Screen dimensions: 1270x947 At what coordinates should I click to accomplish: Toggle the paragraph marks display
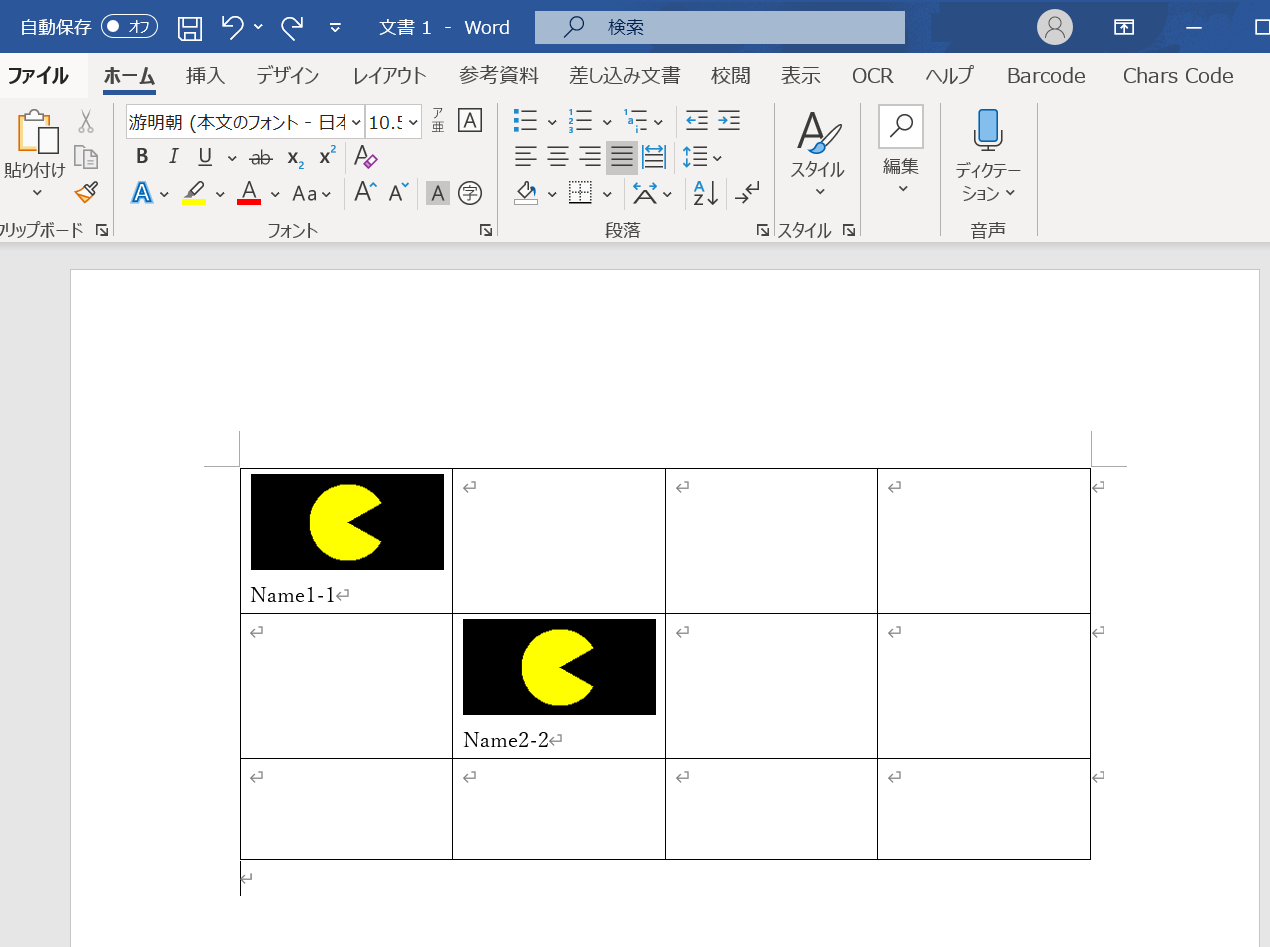748,193
